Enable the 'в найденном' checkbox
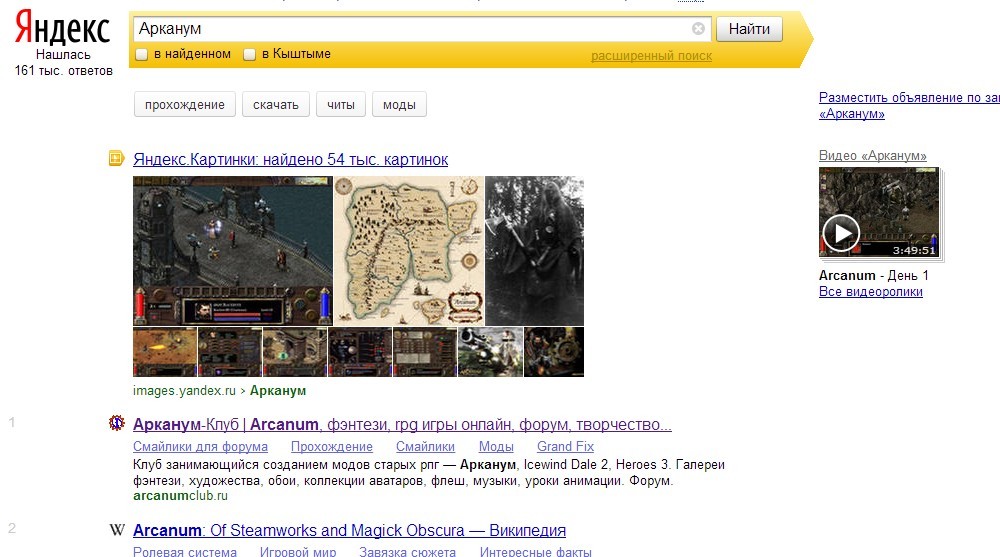Screen dimensions: 1000x557 tap(142, 54)
